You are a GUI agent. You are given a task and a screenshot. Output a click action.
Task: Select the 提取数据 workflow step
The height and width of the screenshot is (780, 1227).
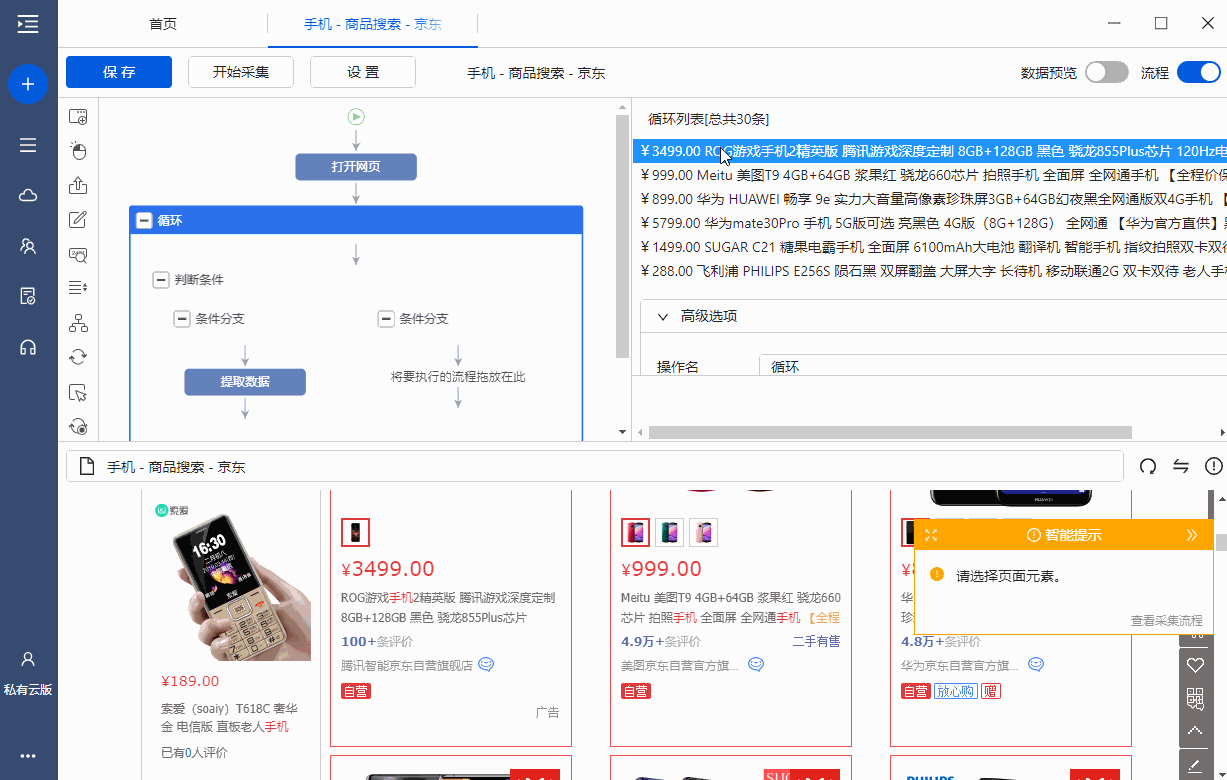coord(245,382)
